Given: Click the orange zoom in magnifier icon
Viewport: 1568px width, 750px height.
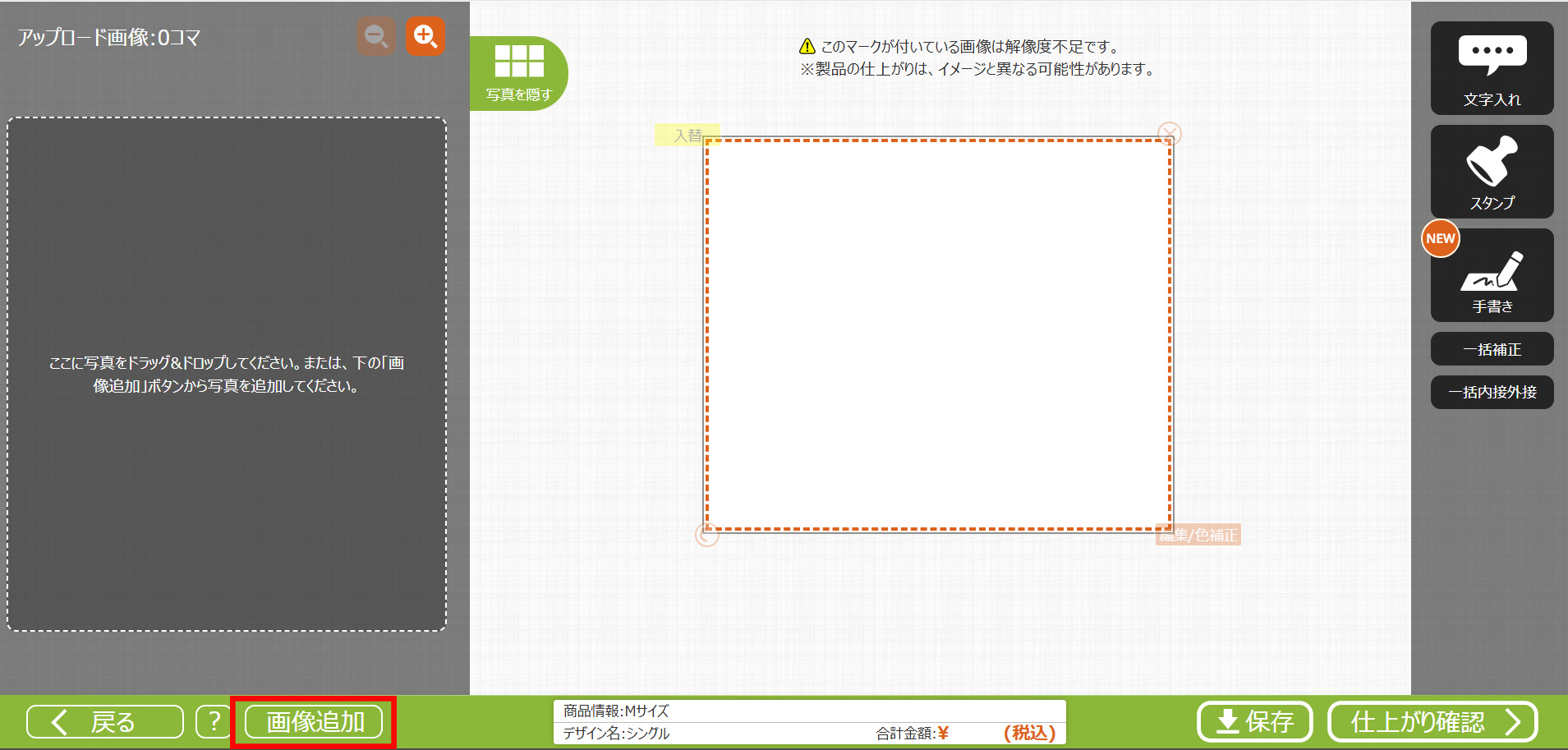Looking at the screenshot, I should pos(425,36).
